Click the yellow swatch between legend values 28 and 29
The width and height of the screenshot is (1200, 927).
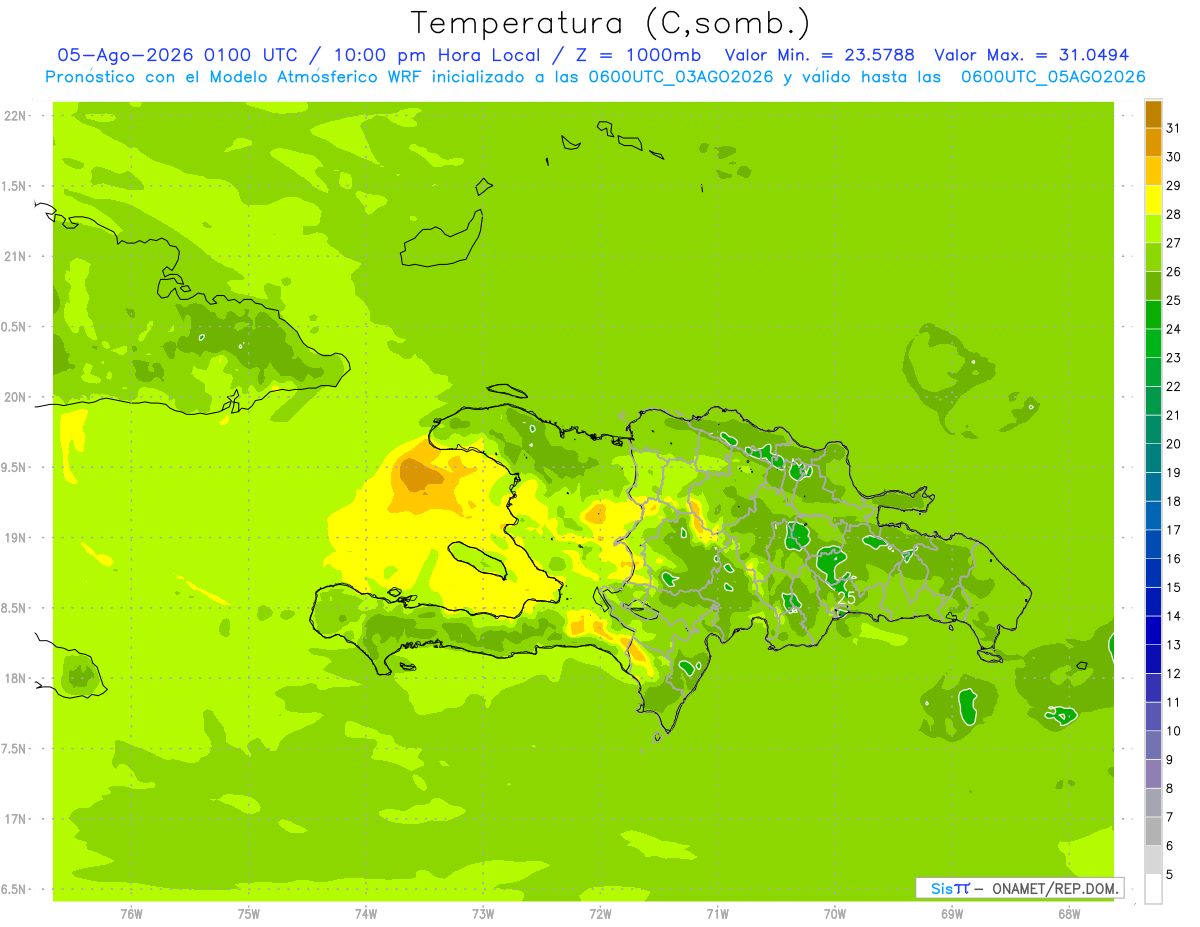pos(1153,200)
